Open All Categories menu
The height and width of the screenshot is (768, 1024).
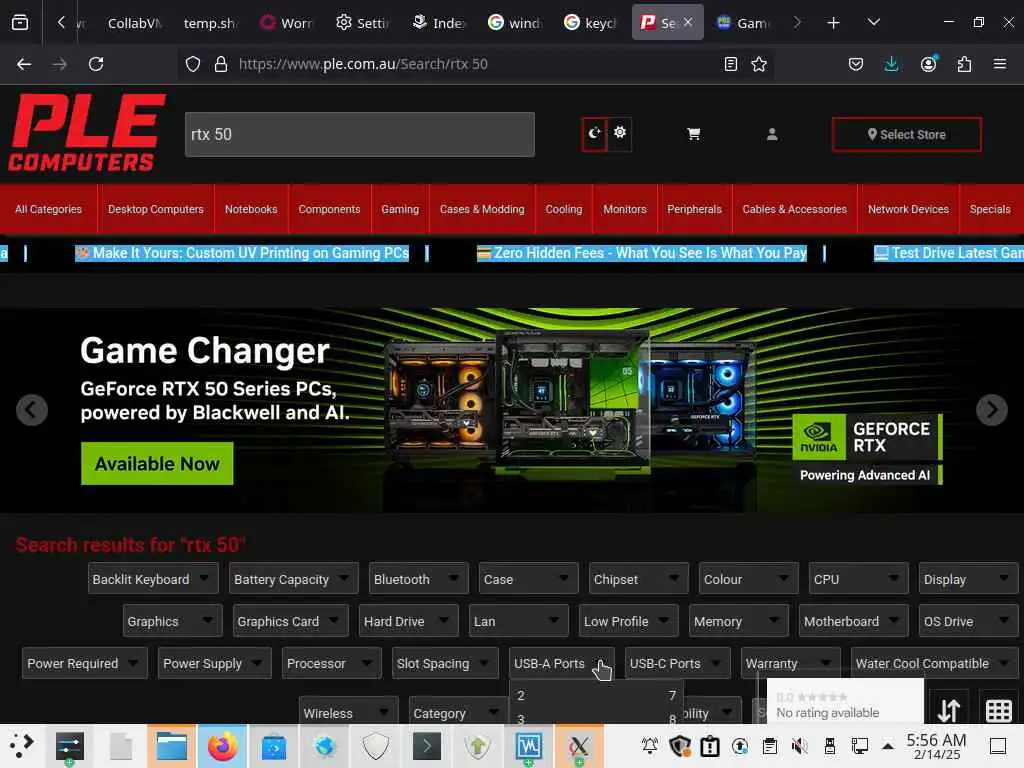coord(48,209)
